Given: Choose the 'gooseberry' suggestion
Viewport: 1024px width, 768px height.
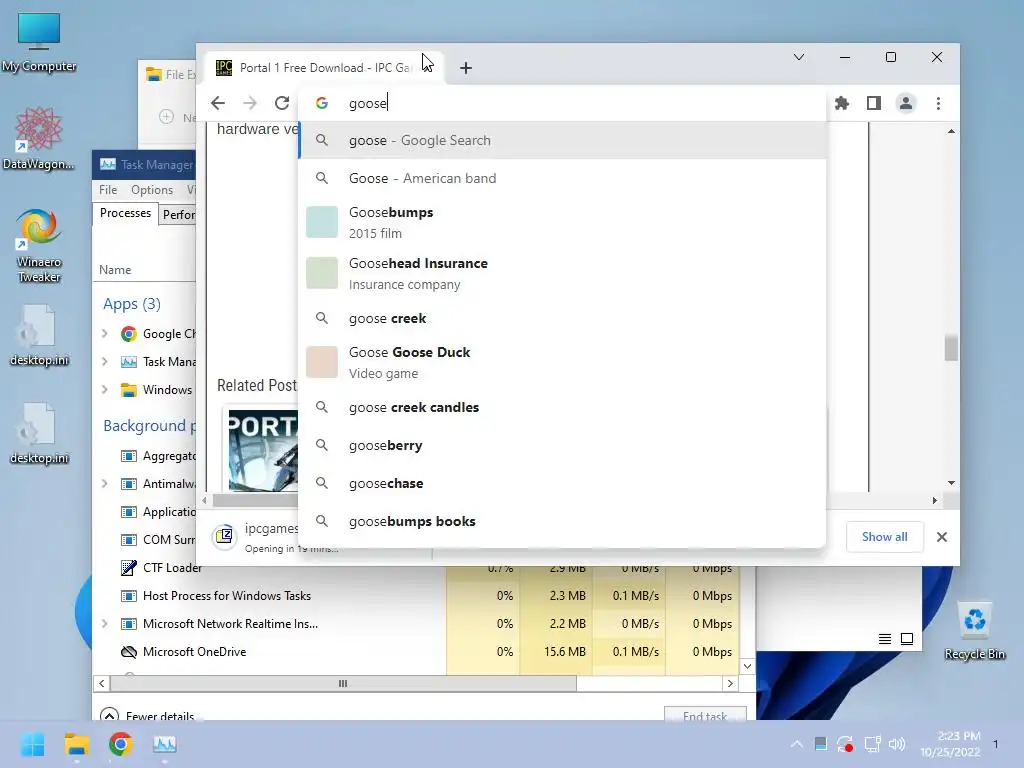Looking at the screenshot, I should tap(562, 445).
